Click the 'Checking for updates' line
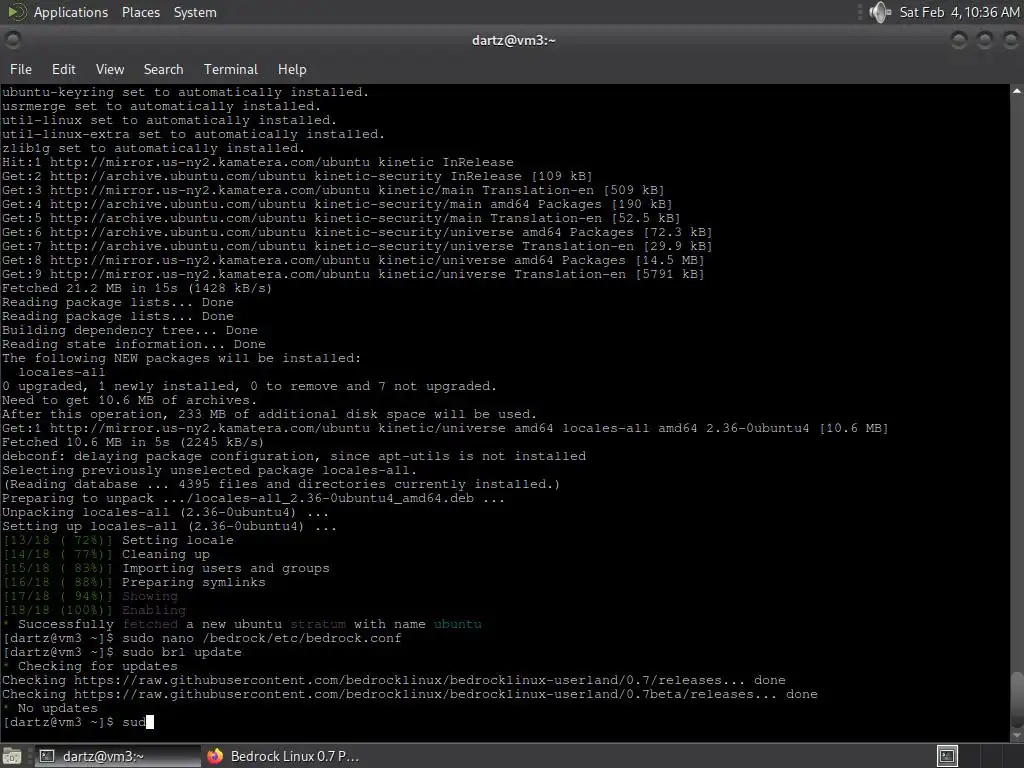Screen dimensions: 1024x768 (90, 666)
